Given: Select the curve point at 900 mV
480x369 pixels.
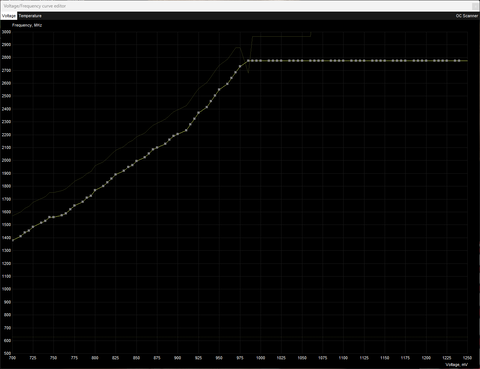Looking at the screenshot, I should pos(178,134).
